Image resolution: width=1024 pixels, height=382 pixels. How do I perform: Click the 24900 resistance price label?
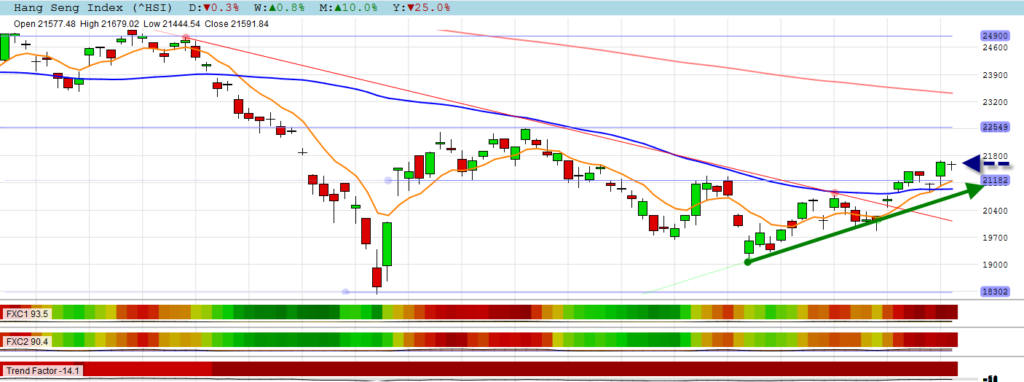click(x=995, y=36)
